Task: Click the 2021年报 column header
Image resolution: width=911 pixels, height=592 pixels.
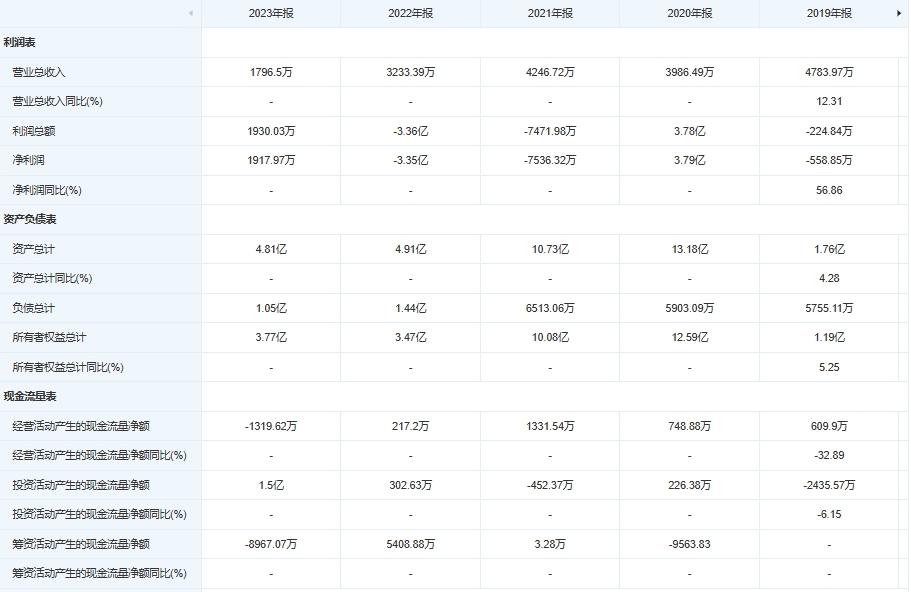Action: point(550,14)
